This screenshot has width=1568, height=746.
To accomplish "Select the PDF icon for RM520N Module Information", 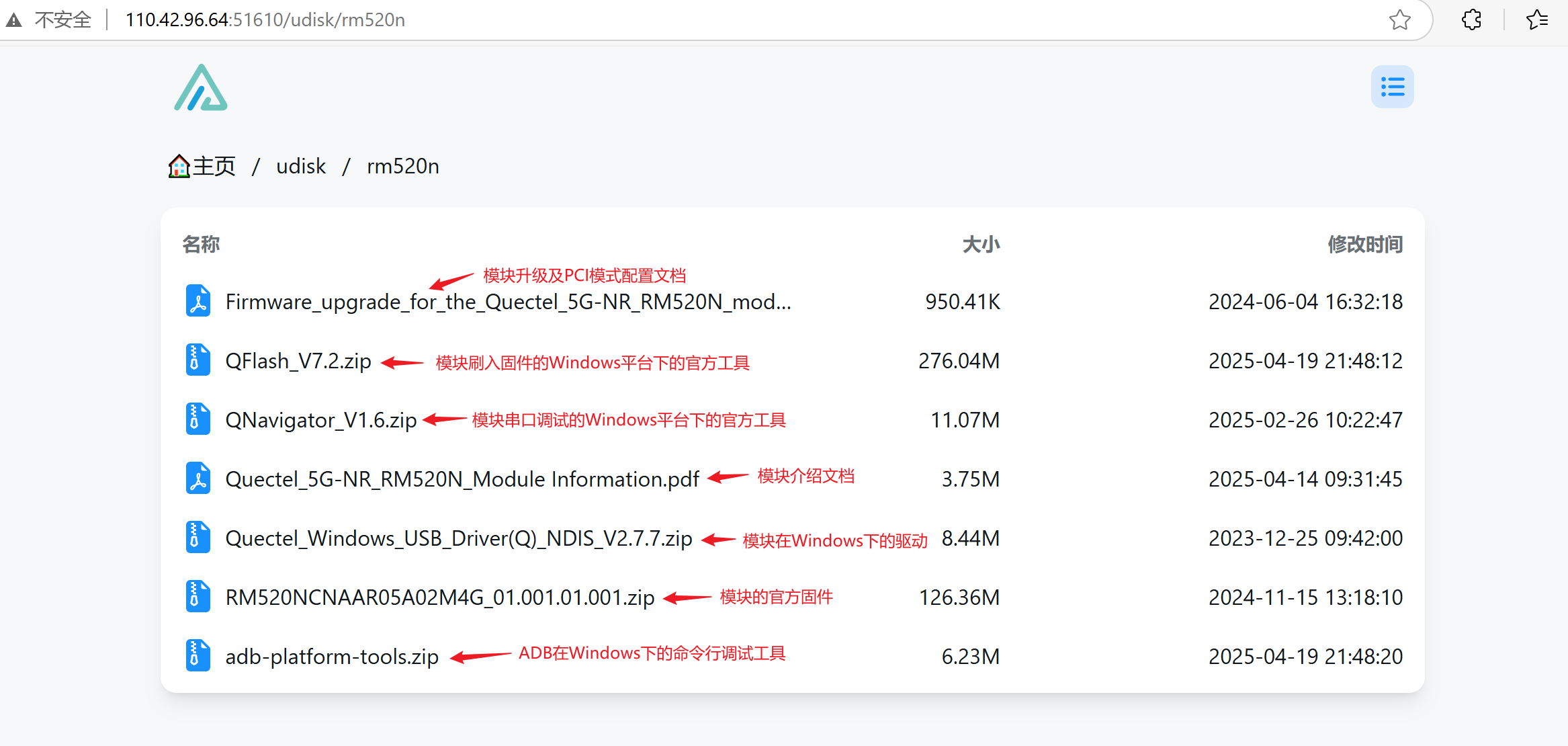I will tap(198, 479).
